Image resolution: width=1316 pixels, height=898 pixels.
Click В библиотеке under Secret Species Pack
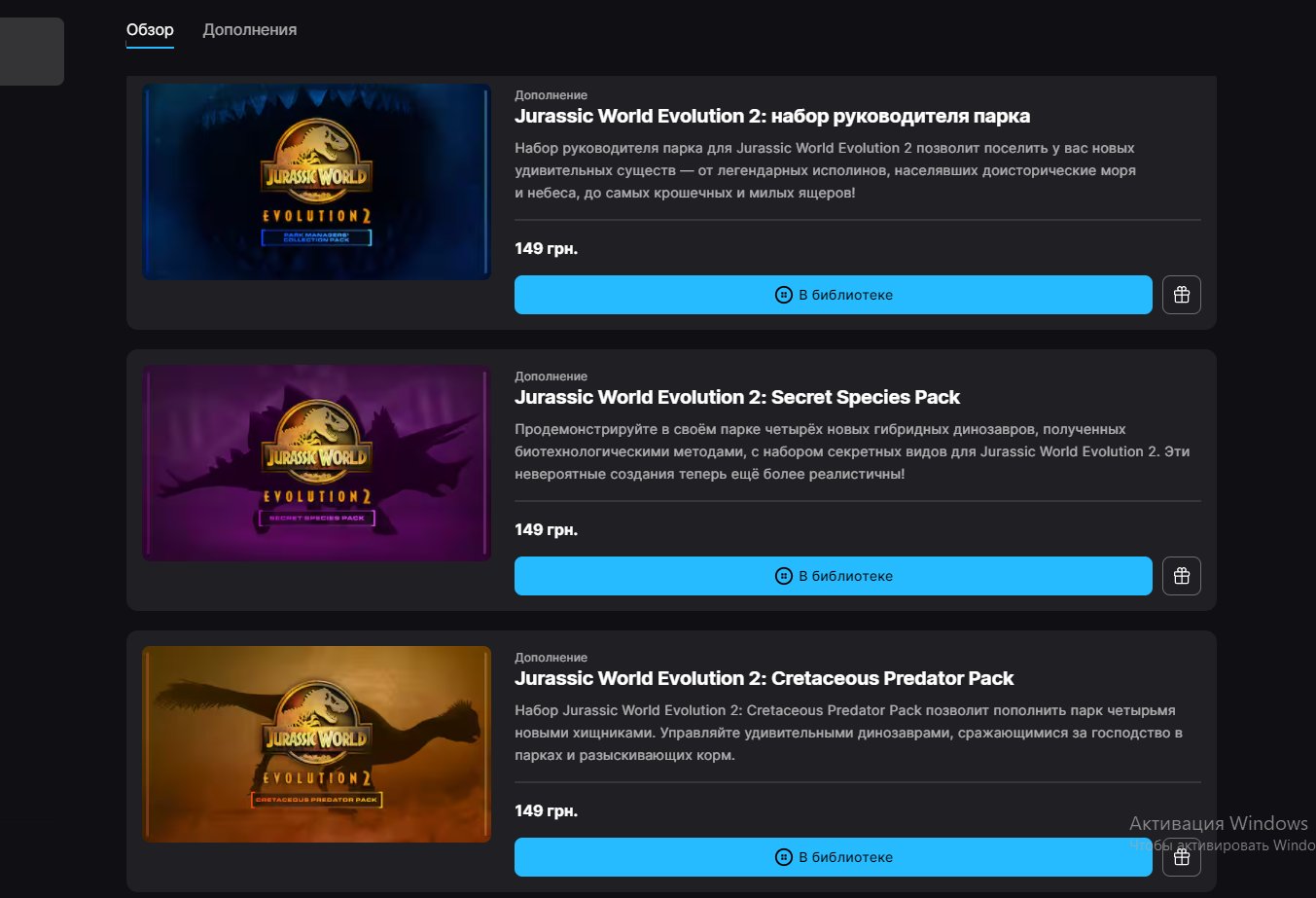834,576
